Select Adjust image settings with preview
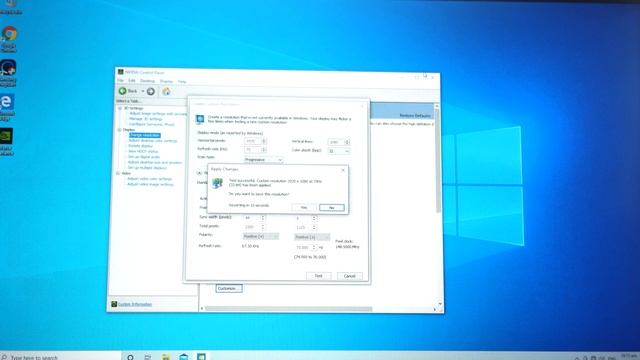The image size is (640, 360). (158, 114)
